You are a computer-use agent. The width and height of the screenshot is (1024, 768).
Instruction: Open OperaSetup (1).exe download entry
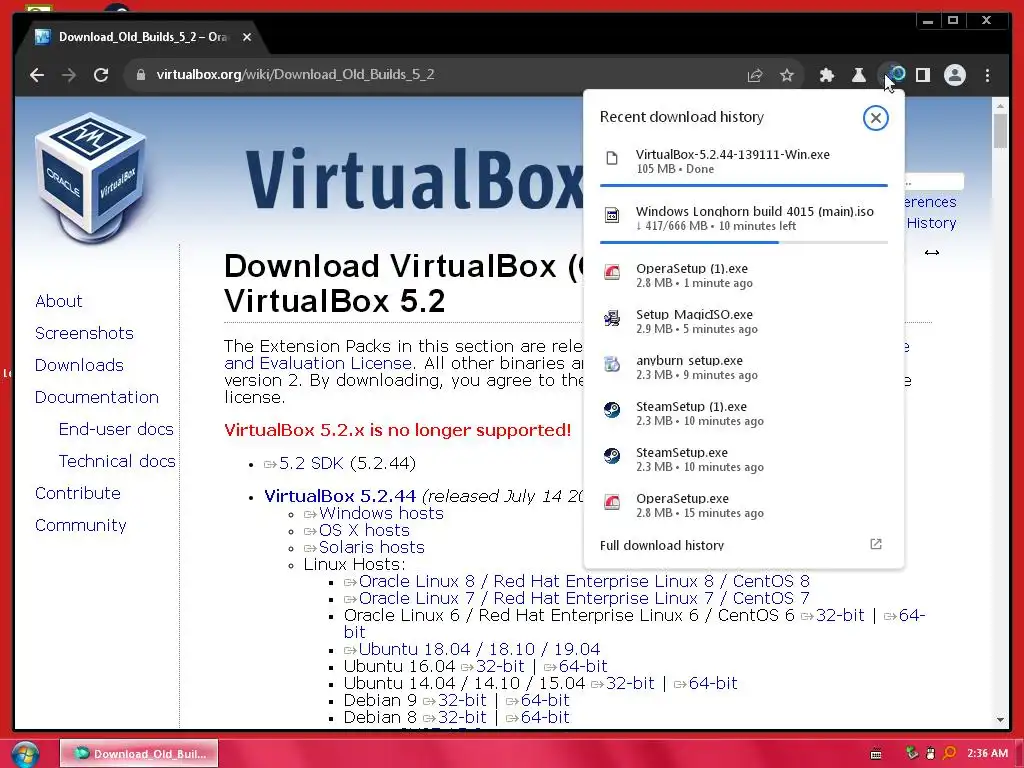coord(744,275)
